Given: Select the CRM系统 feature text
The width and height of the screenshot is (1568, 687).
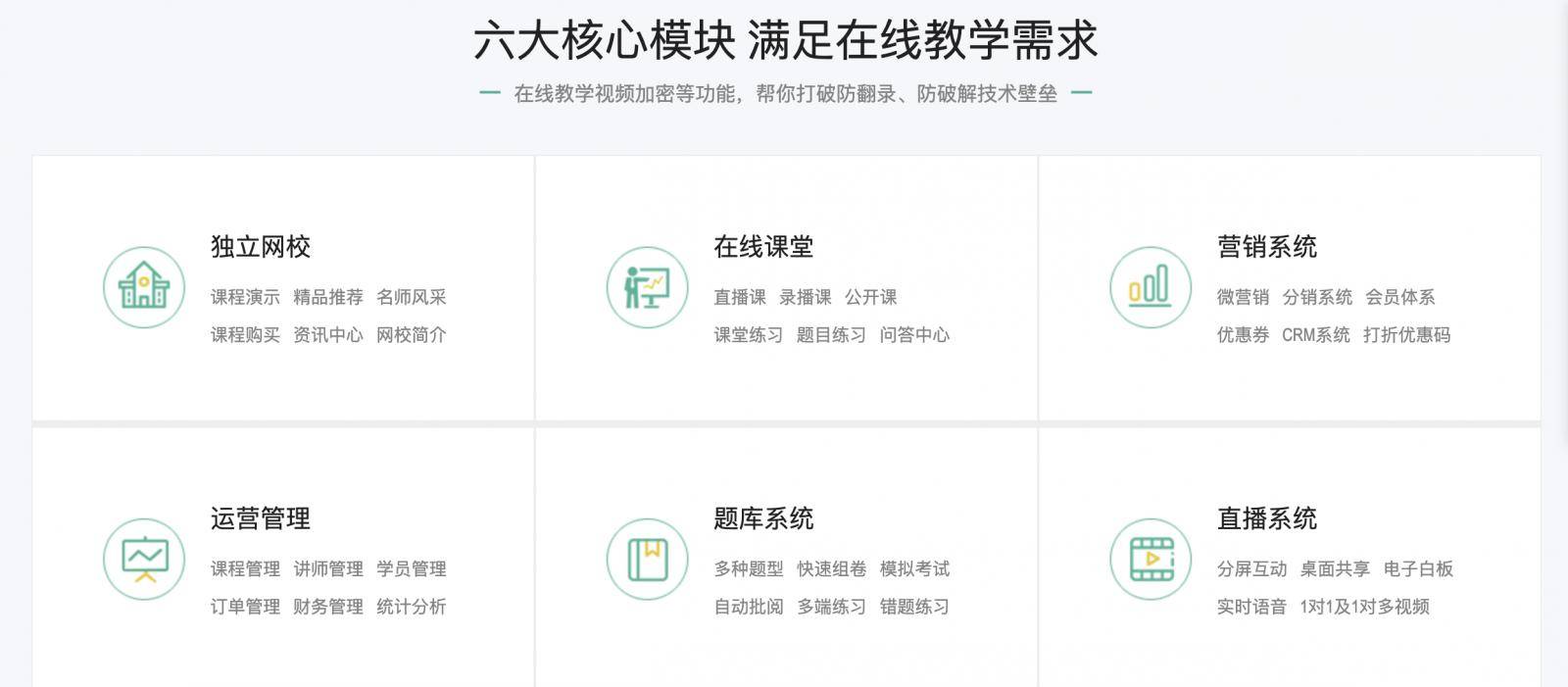Looking at the screenshot, I should pyautogui.click(x=1316, y=335).
